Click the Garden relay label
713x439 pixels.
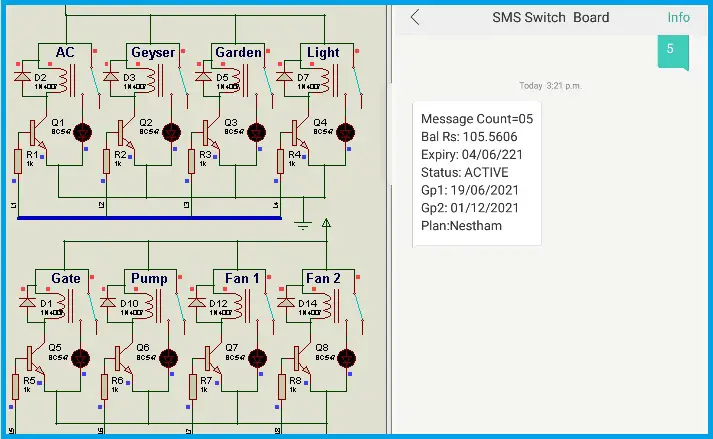tap(238, 52)
